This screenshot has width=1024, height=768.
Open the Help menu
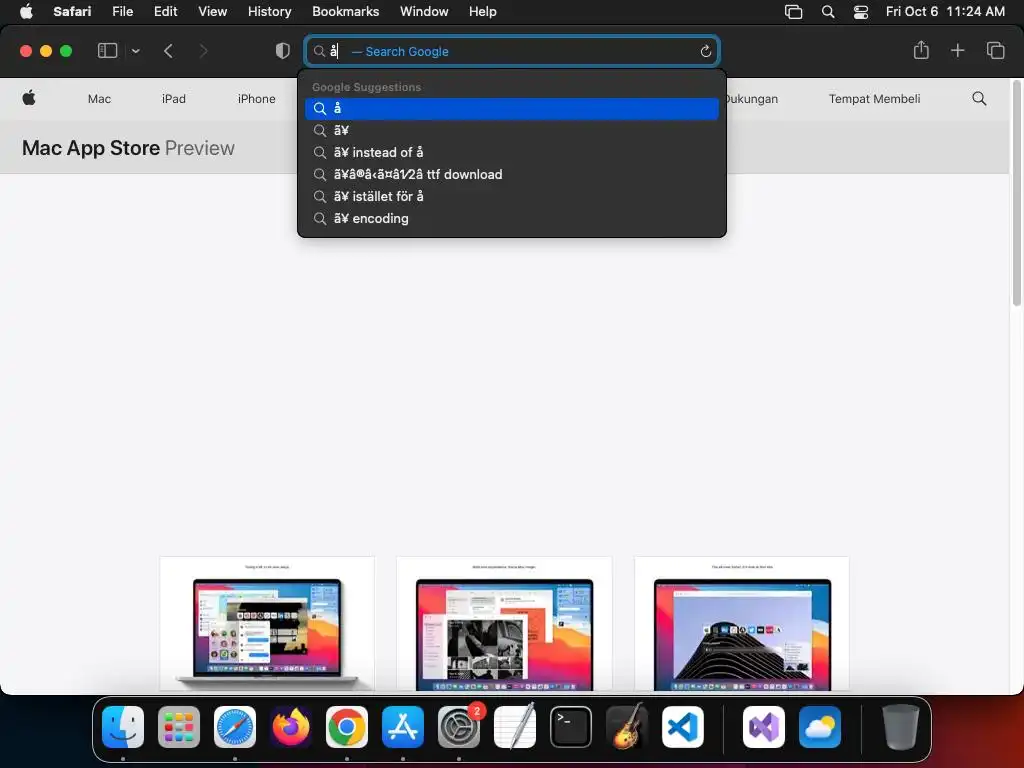pyautogui.click(x=483, y=12)
